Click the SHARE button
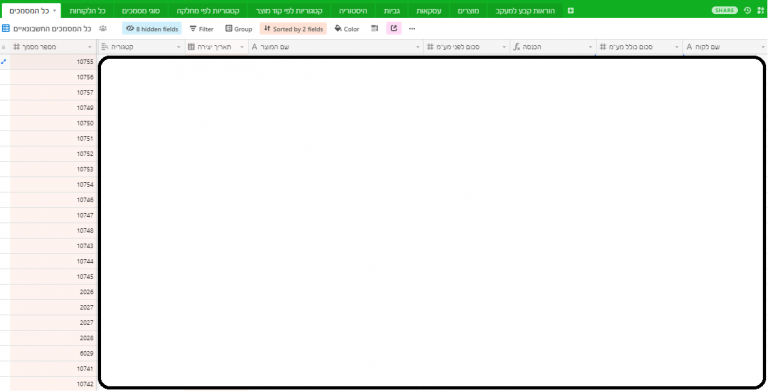 725,10
